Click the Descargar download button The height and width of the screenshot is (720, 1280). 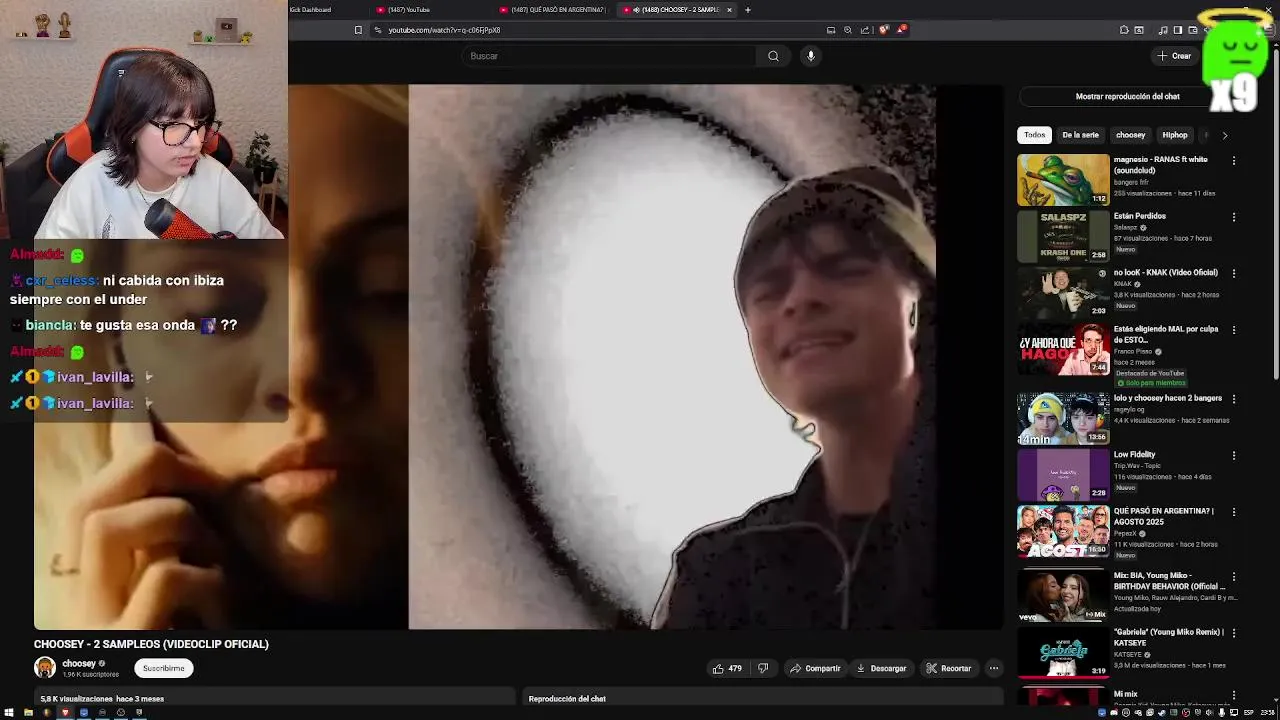pos(880,668)
